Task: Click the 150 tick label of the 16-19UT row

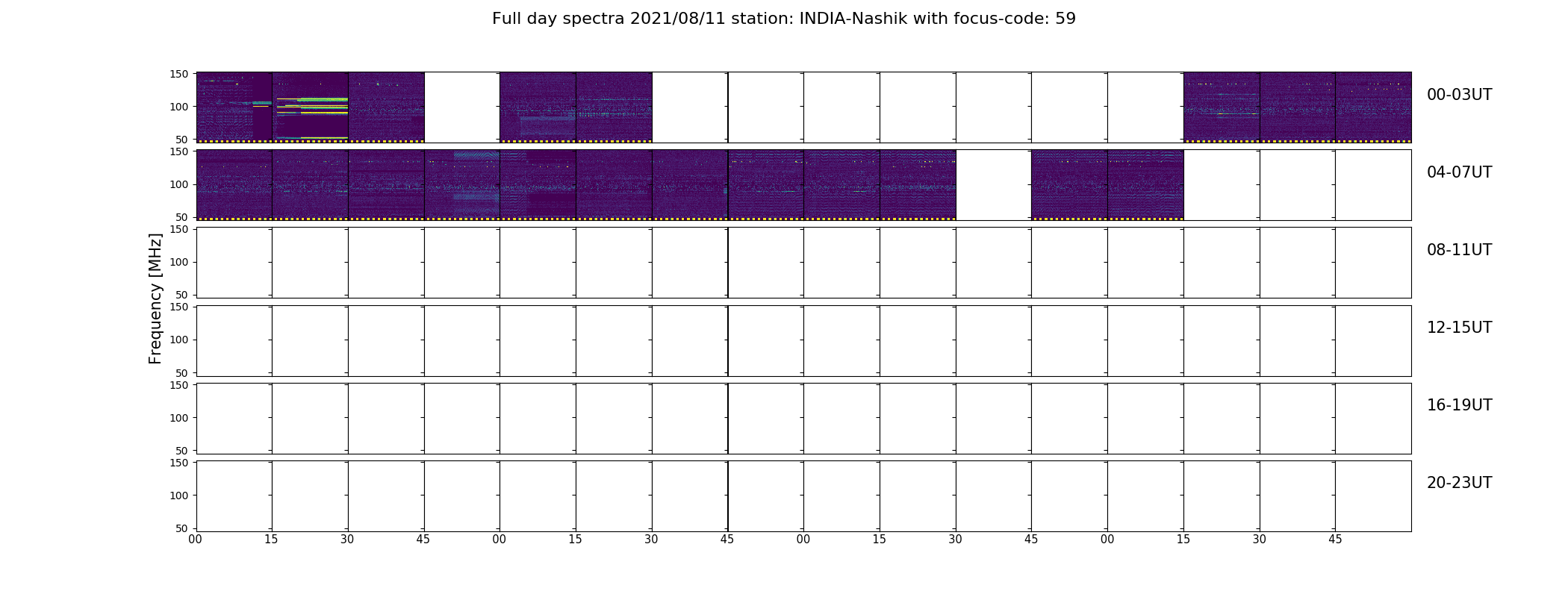Action: pos(179,385)
